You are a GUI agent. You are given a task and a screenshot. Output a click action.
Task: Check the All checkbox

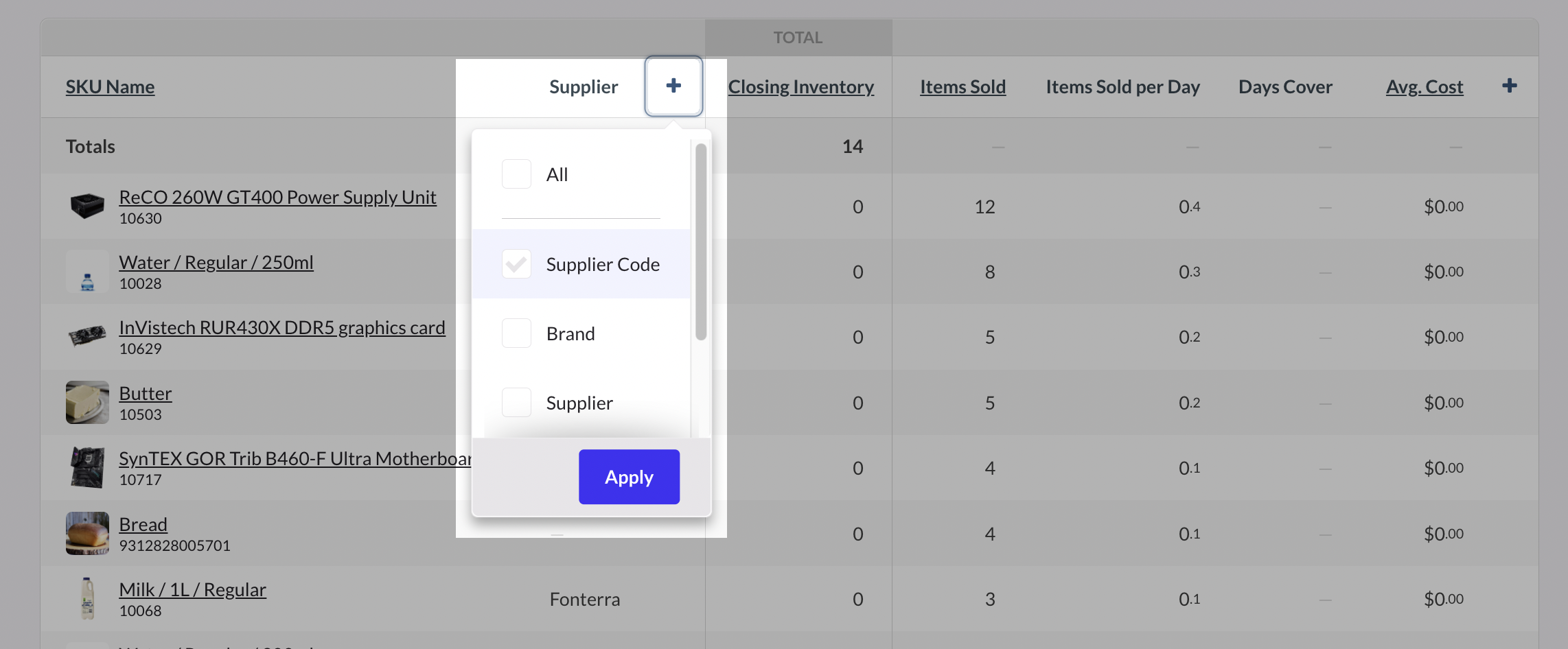[516, 174]
